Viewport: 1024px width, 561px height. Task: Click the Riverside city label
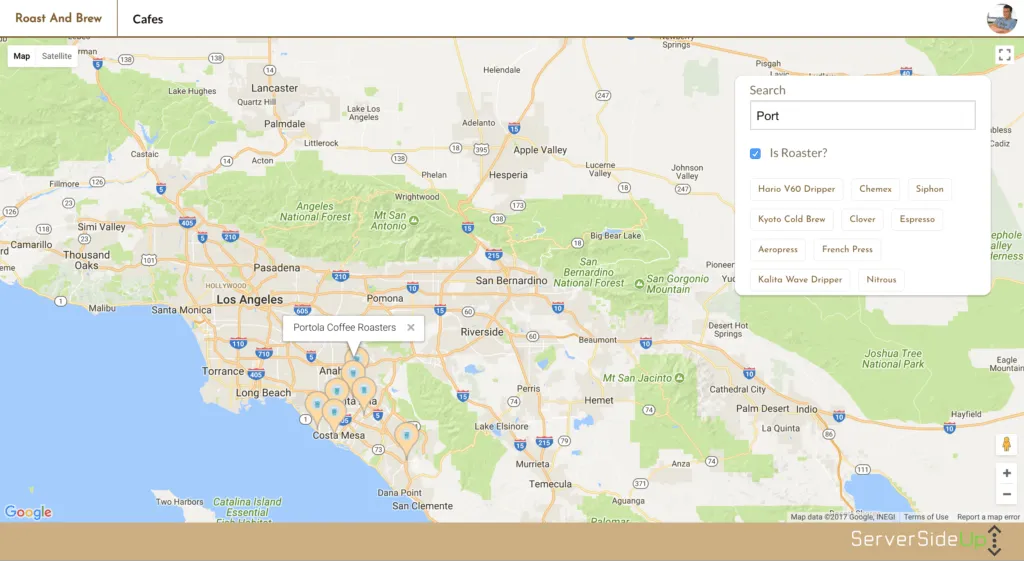(x=482, y=332)
